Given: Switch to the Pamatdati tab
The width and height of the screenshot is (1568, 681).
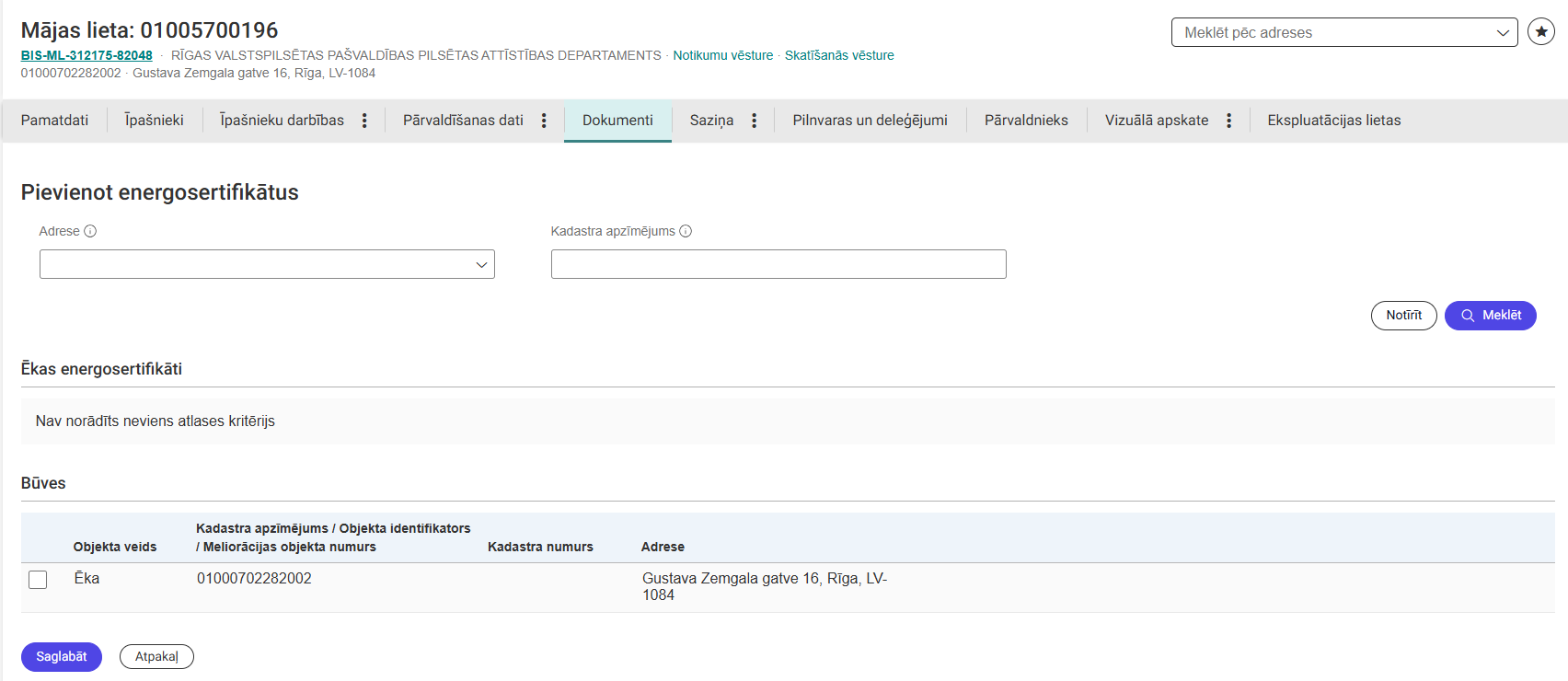Looking at the screenshot, I should tap(54, 121).
